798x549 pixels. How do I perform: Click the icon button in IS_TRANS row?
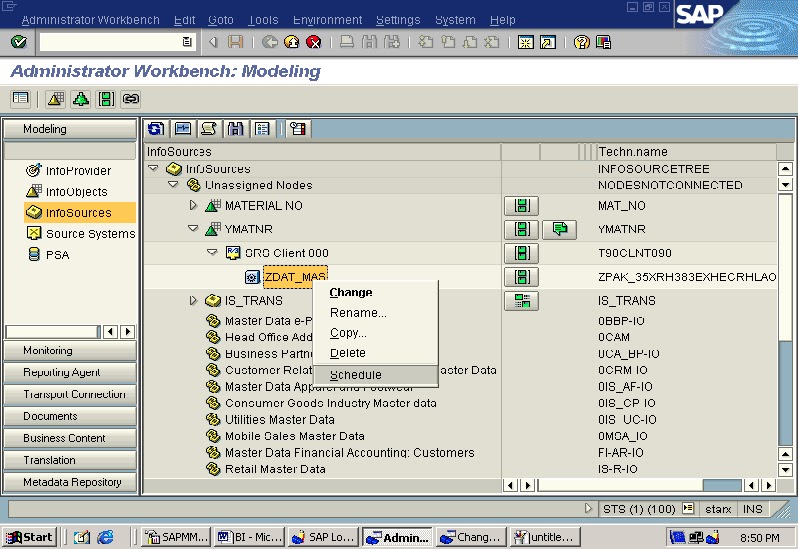tap(522, 301)
